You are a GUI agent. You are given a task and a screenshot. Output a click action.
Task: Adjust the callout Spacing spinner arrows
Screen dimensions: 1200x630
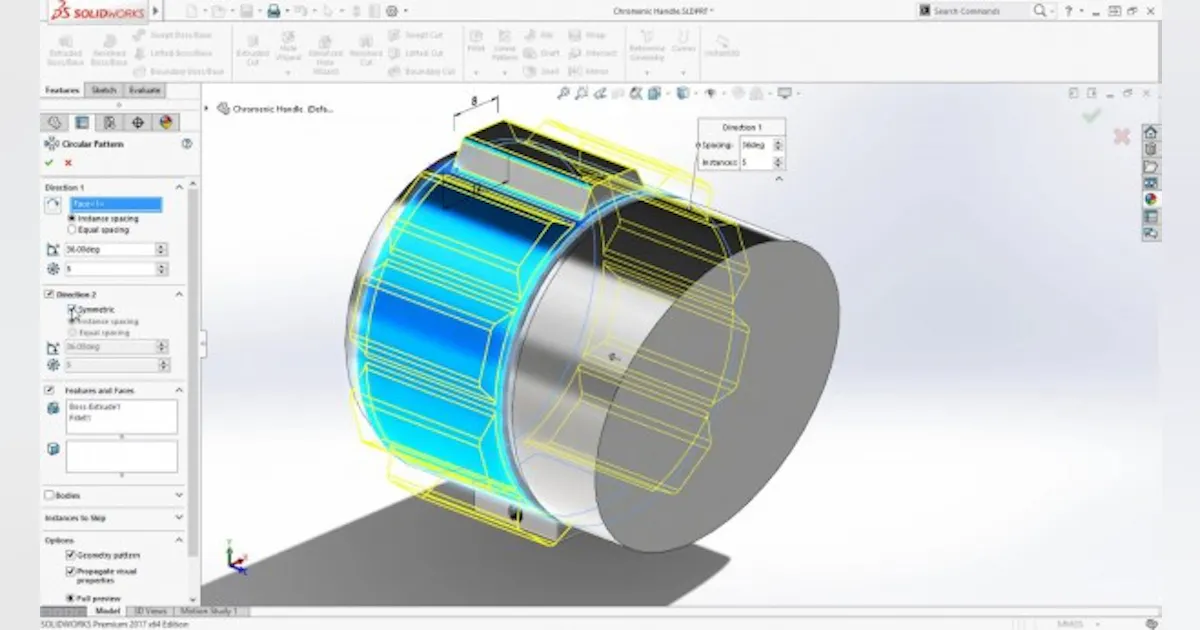[x=778, y=145]
